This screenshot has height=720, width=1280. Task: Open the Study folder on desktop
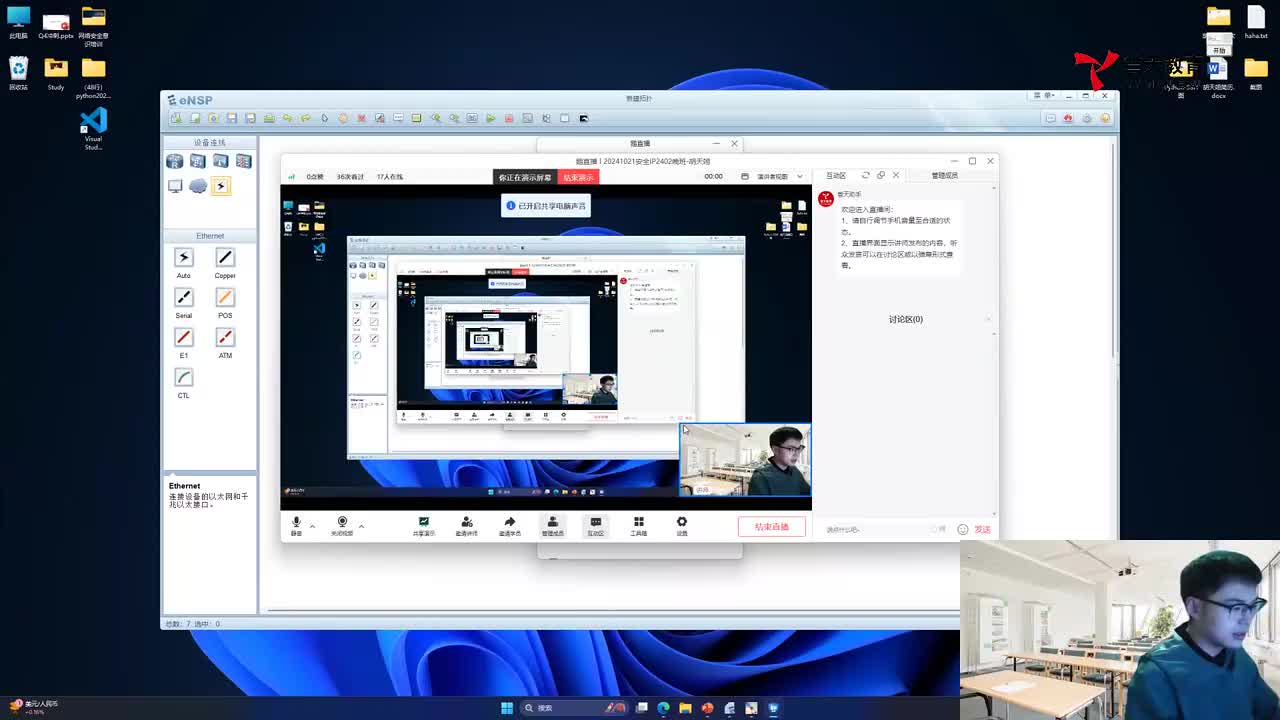[x=56, y=74]
